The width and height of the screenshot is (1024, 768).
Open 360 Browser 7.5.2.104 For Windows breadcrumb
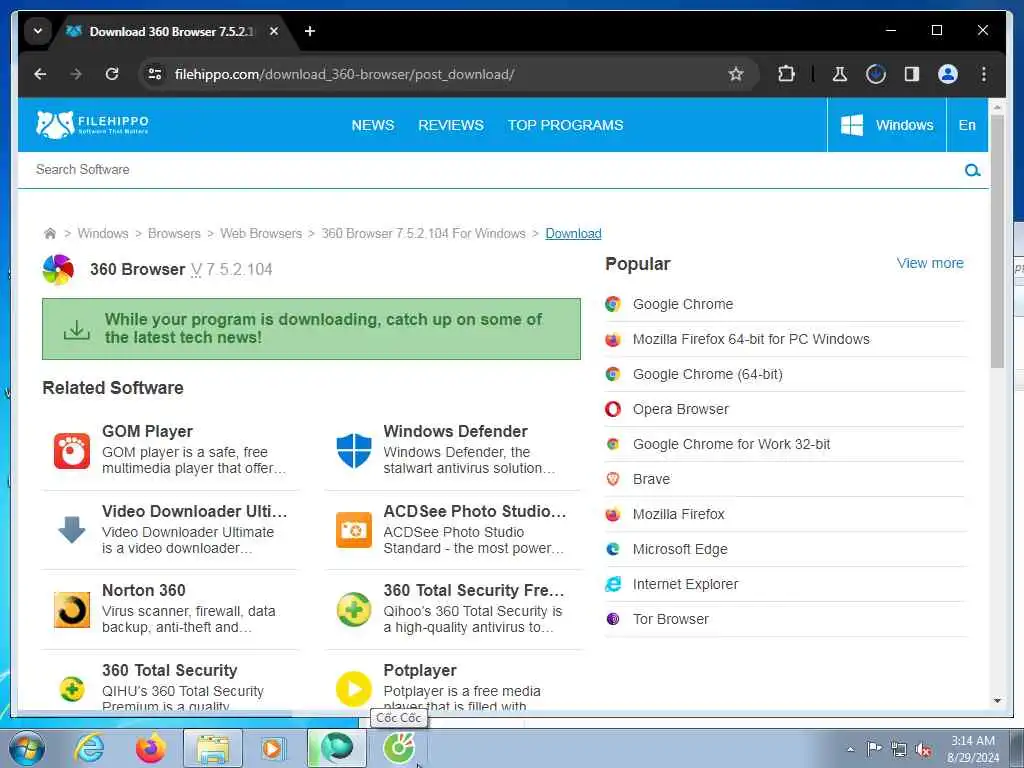coord(423,234)
